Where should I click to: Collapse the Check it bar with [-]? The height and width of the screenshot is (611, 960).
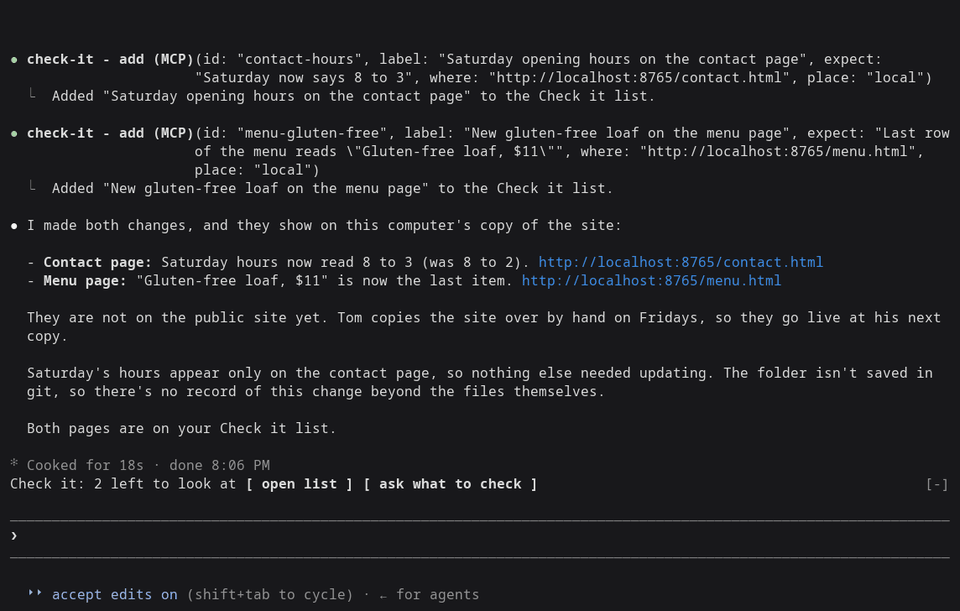[x=937, y=484]
